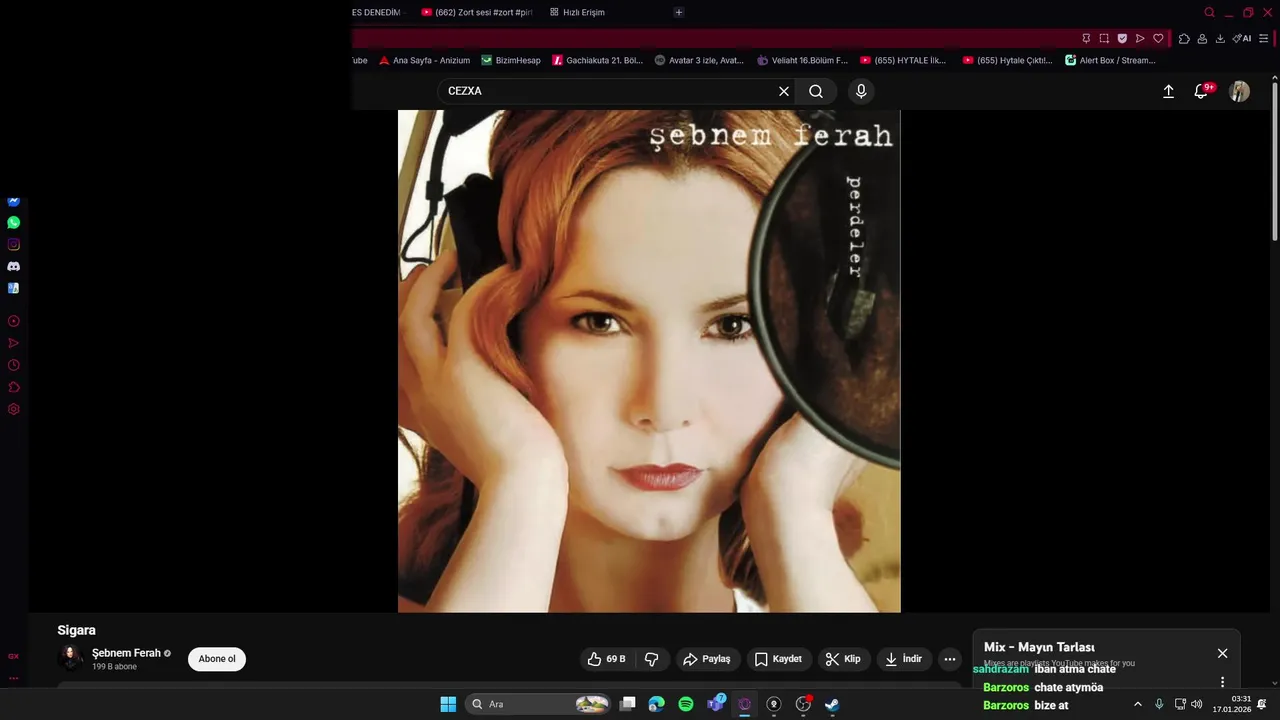This screenshot has height=720, width=1280.
Task: Open the Gachiakuta 21. Böl bookmark
Action: (598, 60)
